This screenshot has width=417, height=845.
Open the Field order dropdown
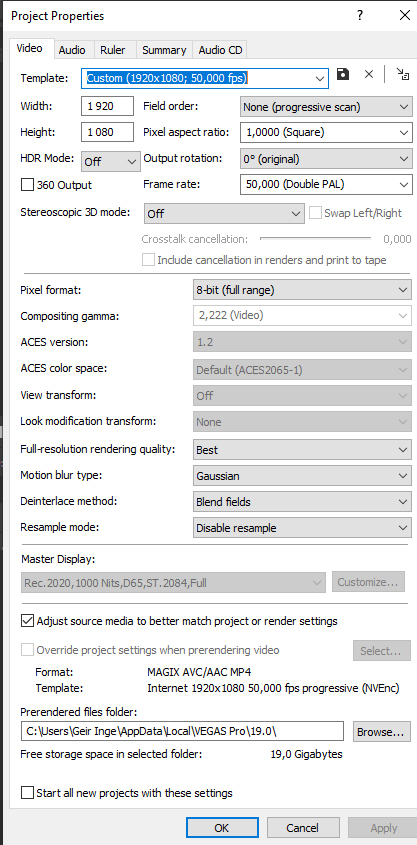326,107
